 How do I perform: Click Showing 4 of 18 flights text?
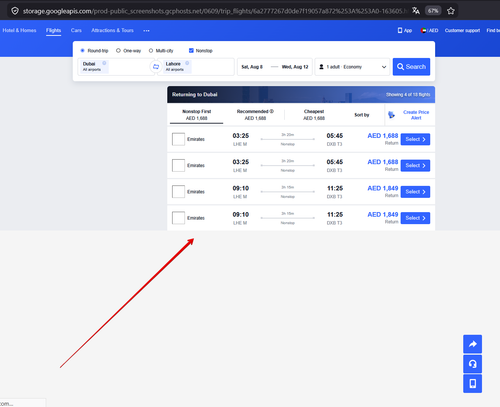pos(408,95)
